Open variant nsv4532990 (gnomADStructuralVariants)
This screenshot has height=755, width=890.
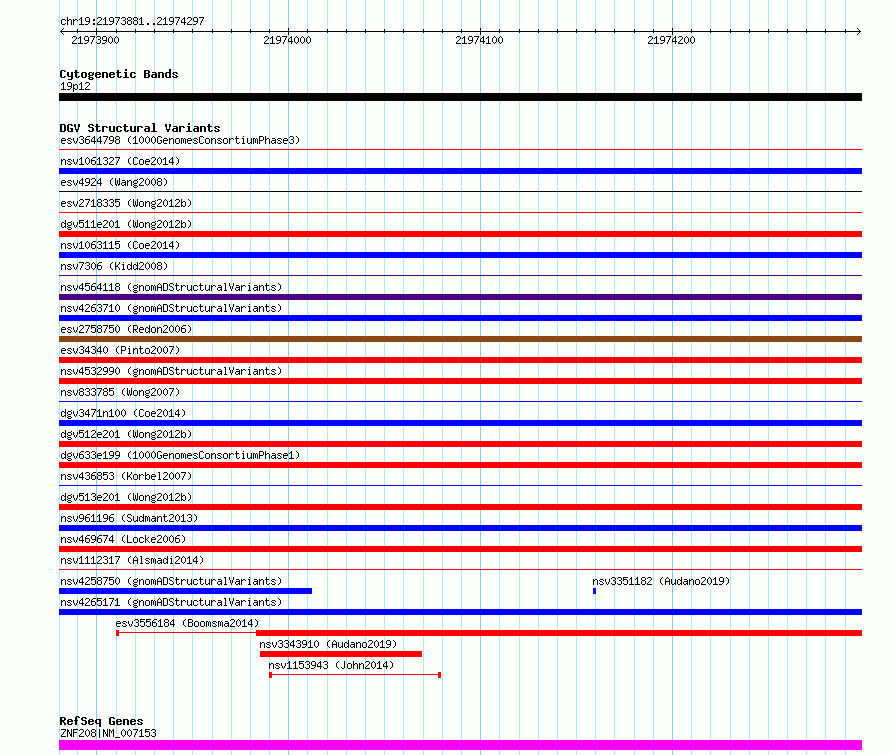tap(171, 371)
